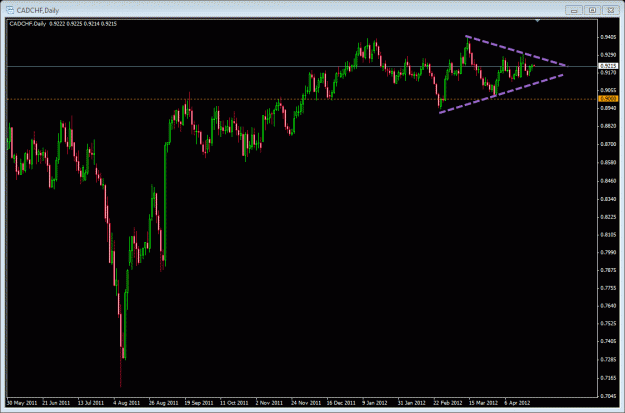The width and height of the screenshot is (625, 413).
Task: Click the 16 Dec 2011 date label
Action: pos(341,403)
